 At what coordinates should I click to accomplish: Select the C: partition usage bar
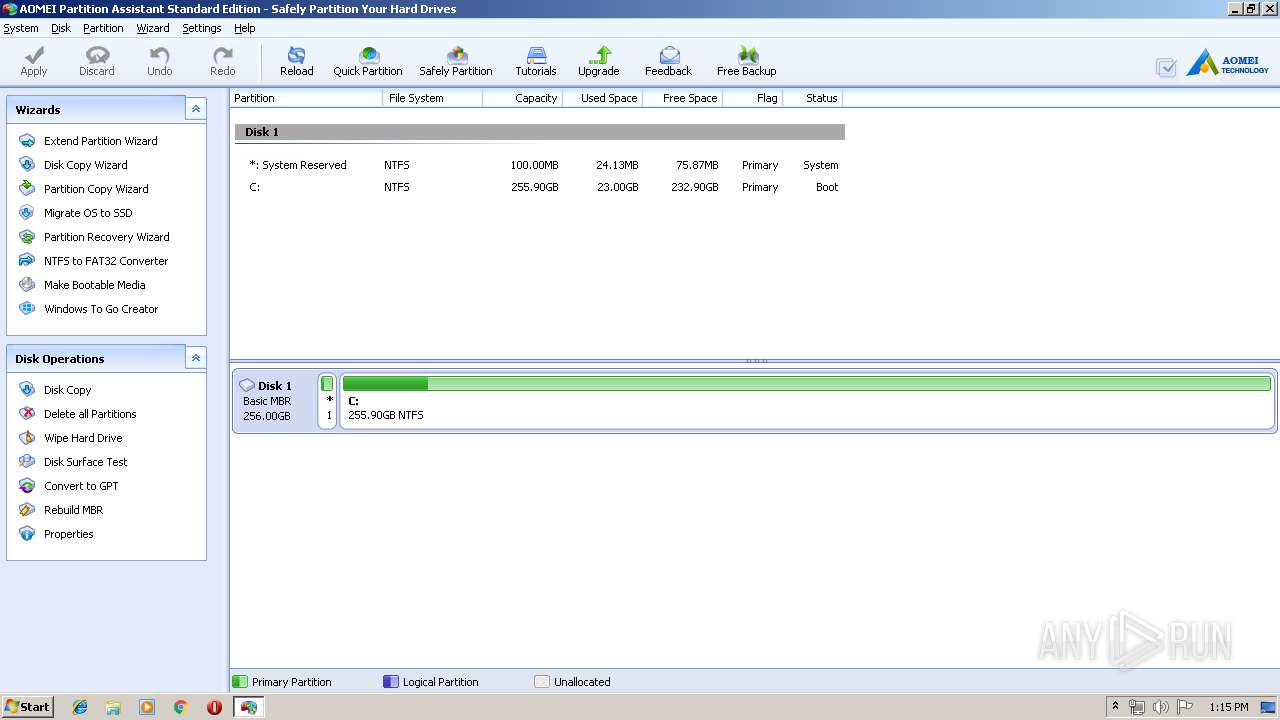coord(807,384)
